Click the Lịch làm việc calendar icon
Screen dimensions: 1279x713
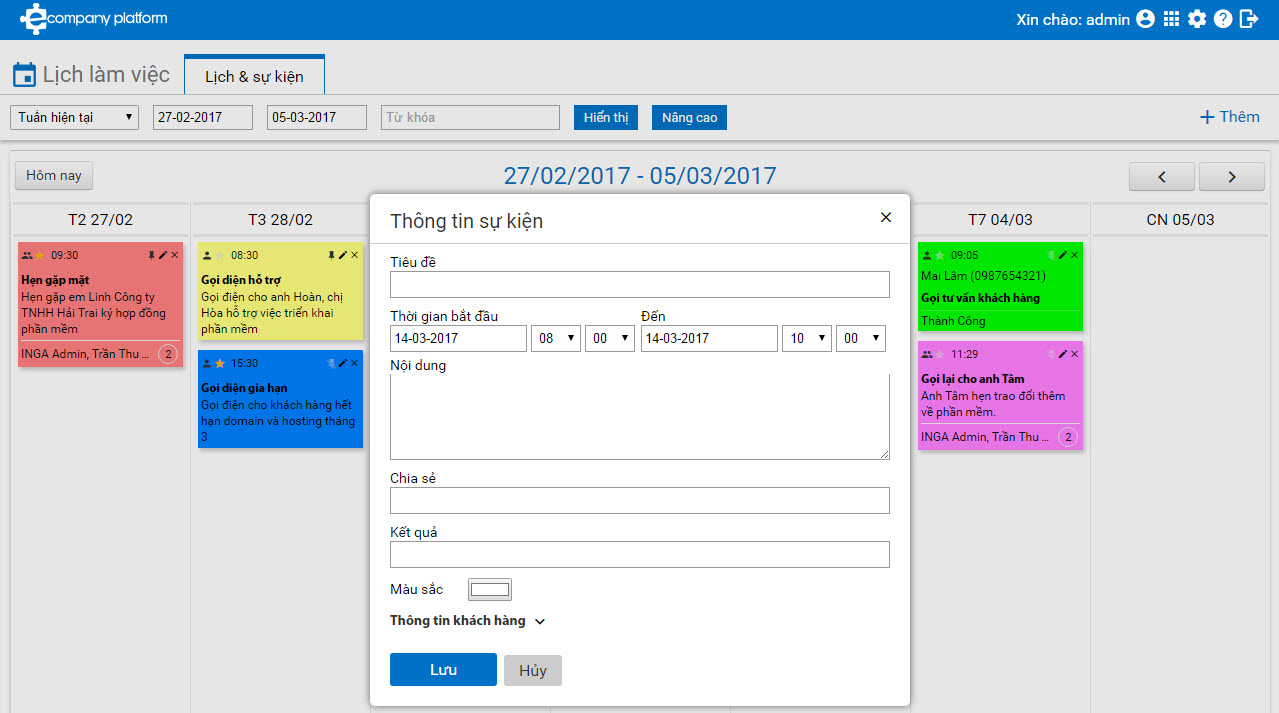tap(24, 75)
